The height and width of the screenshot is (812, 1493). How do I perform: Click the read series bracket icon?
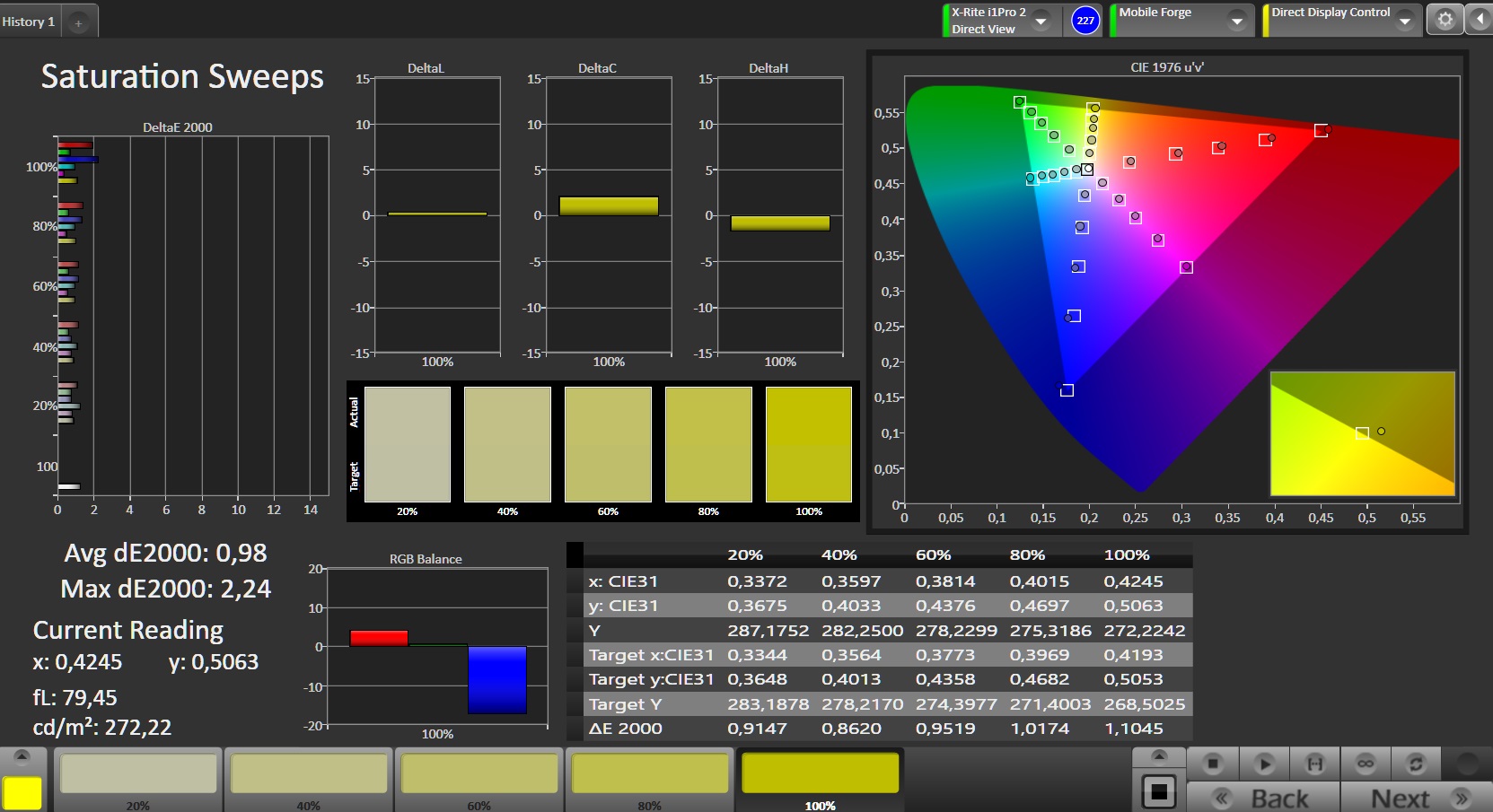(x=1314, y=764)
